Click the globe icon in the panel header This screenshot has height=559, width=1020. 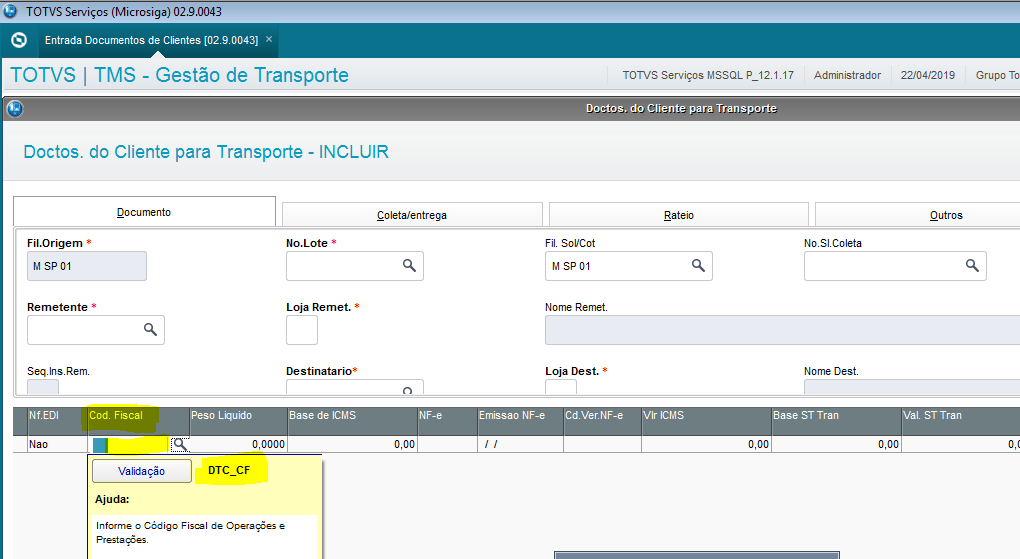[14, 109]
